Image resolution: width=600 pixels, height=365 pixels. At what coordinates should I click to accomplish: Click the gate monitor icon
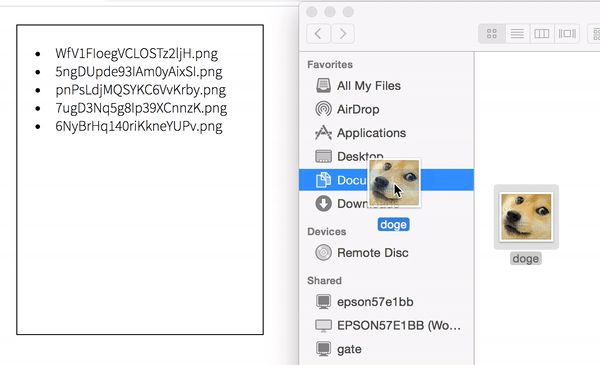tap(323, 349)
